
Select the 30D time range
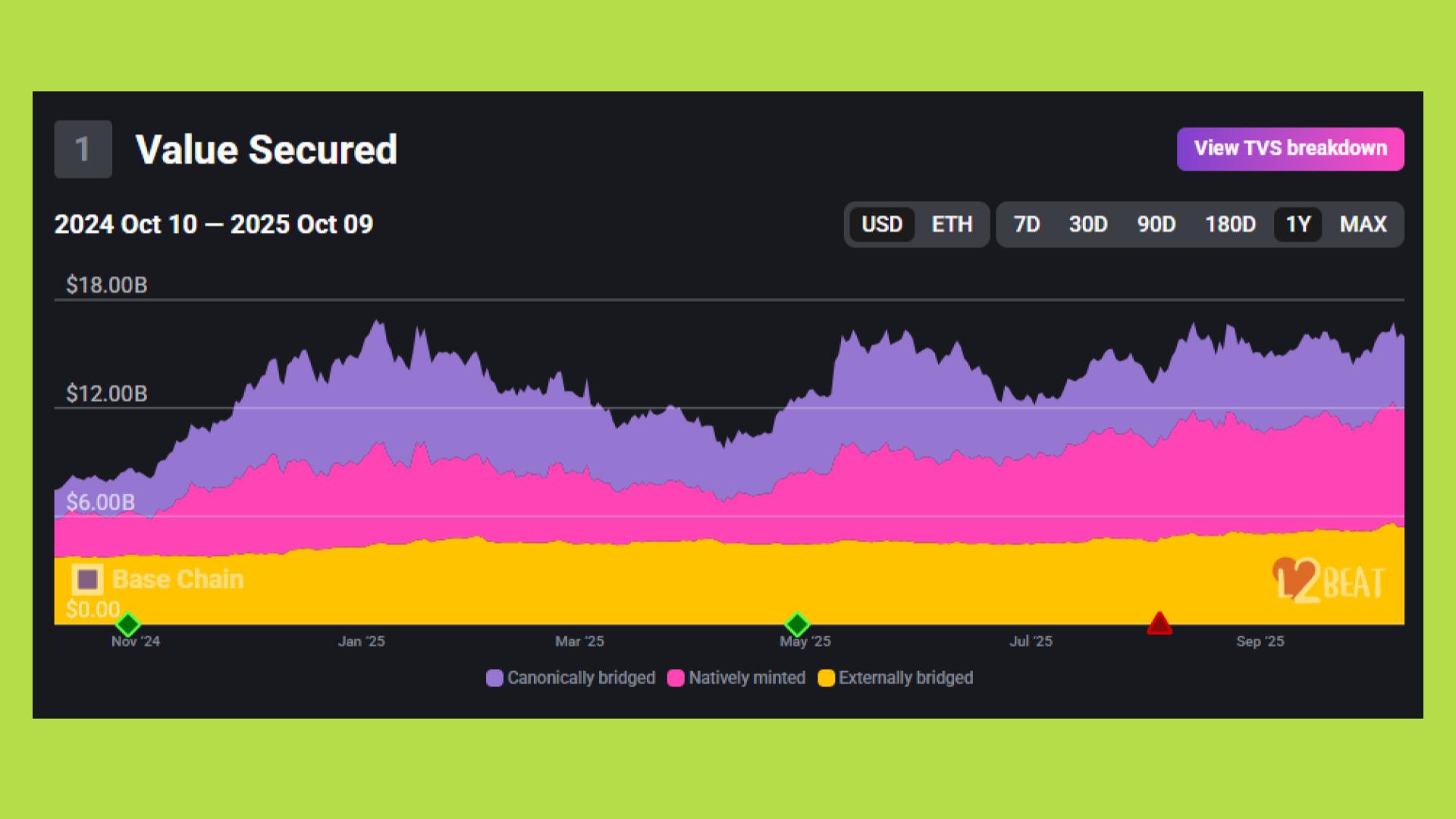point(1088,224)
